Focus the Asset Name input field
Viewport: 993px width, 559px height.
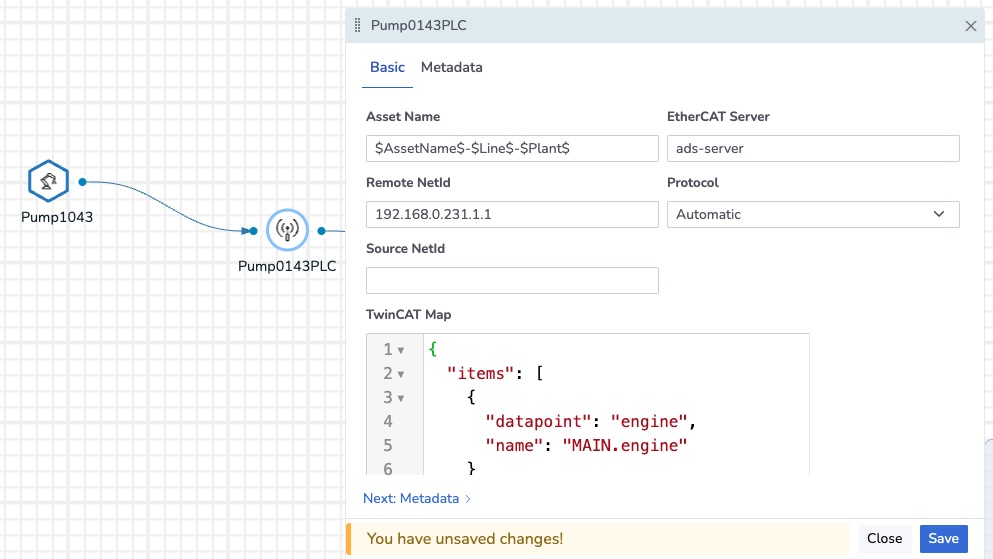pos(512,148)
